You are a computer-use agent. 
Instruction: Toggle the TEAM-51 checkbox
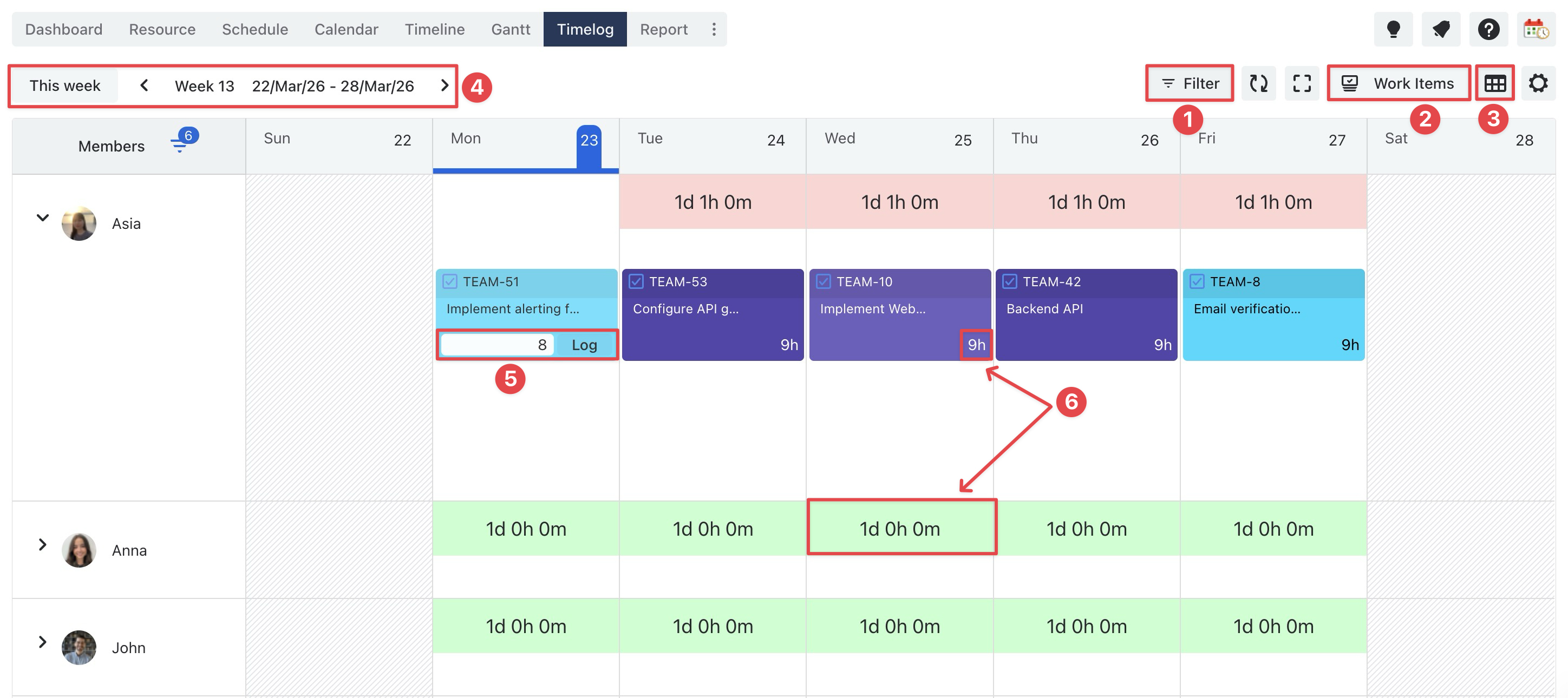pyautogui.click(x=450, y=281)
